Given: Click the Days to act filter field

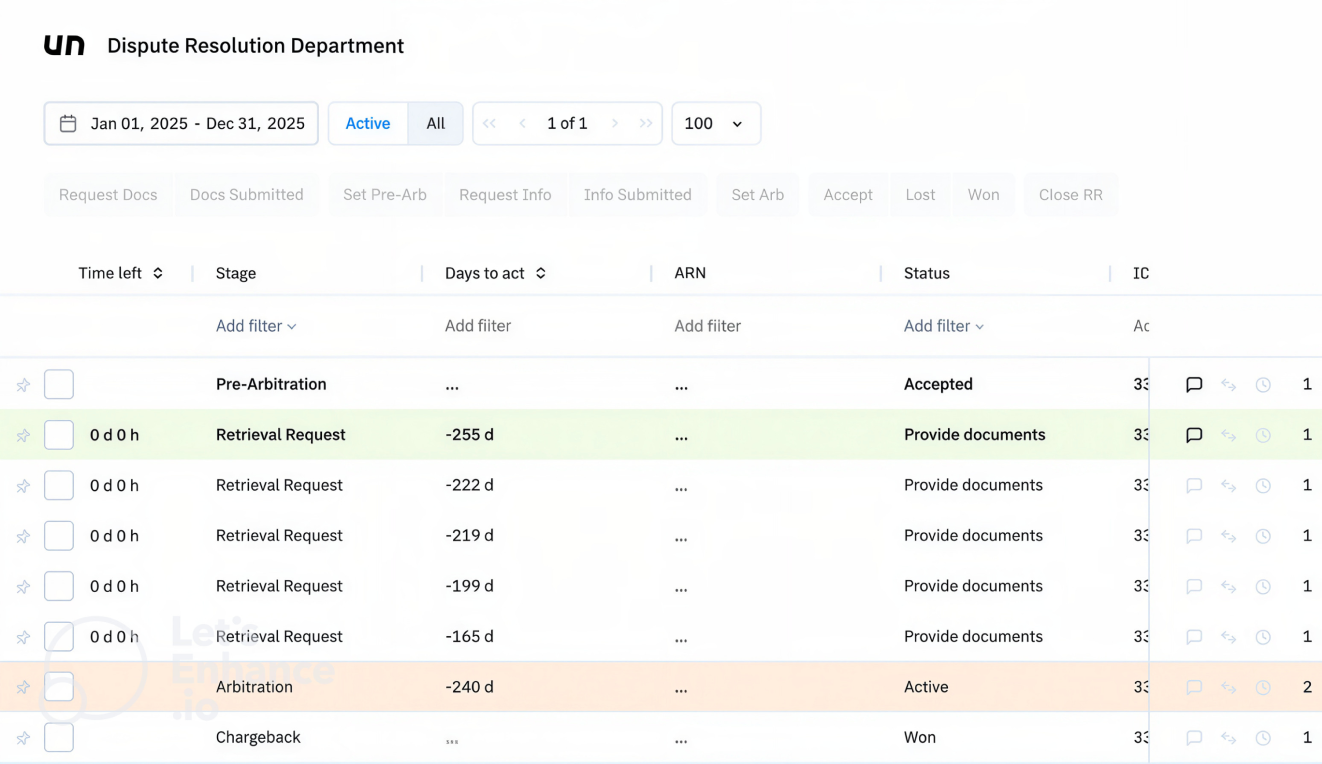Looking at the screenshot, I should [x=478, y=326].
